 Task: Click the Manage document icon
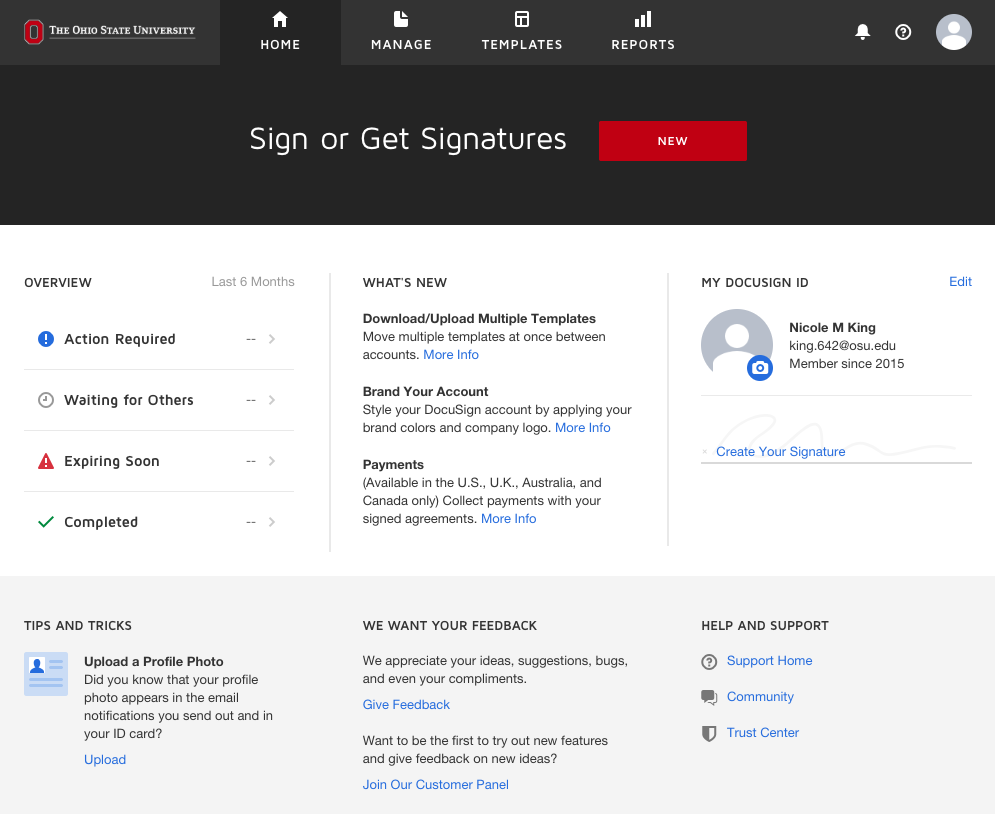(401, 20)
